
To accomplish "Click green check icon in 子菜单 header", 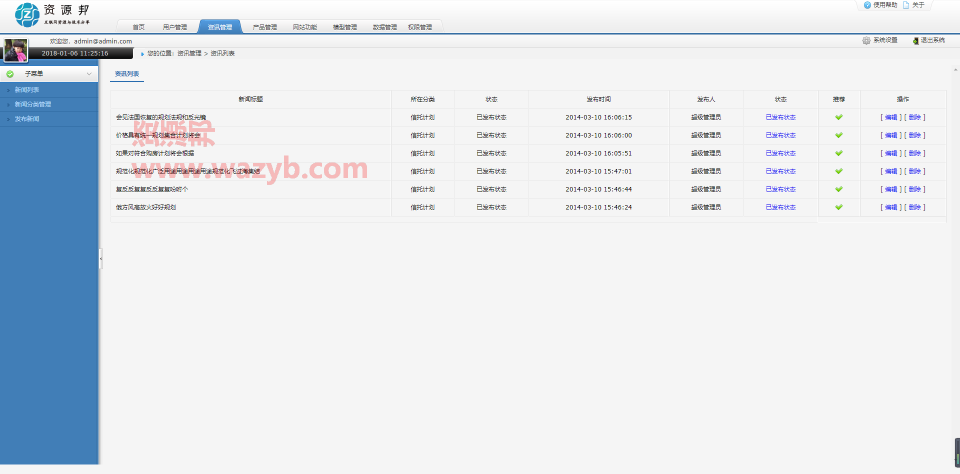I will coord(10,74).
